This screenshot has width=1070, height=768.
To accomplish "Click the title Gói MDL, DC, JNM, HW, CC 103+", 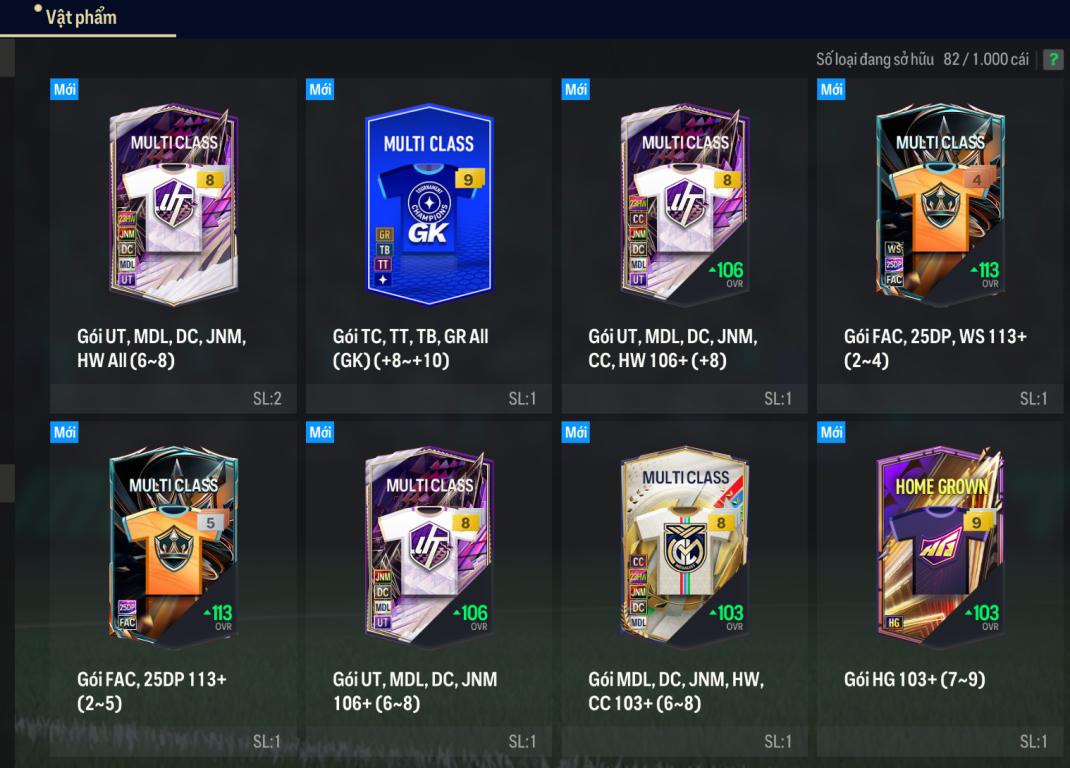I will click(x=676, y=691).
